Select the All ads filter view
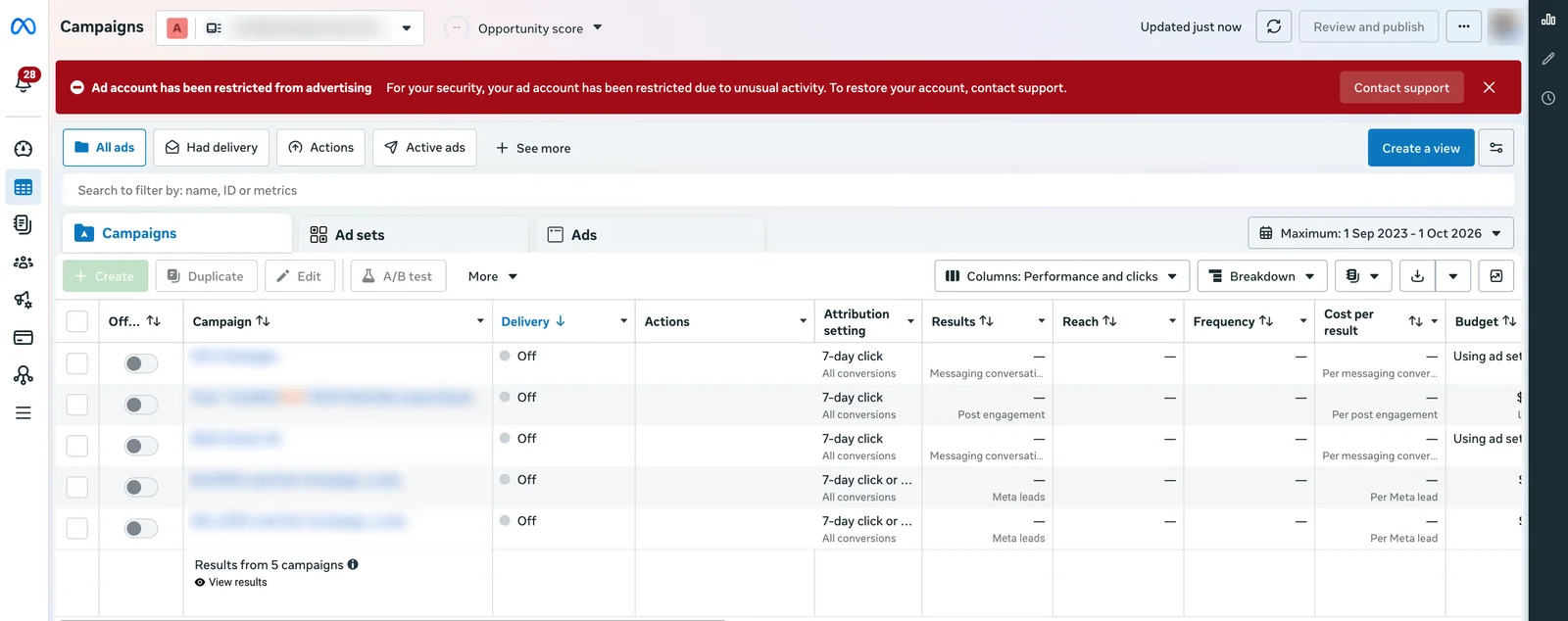Viewport: 1568px width, 621px height. [105, 147]
